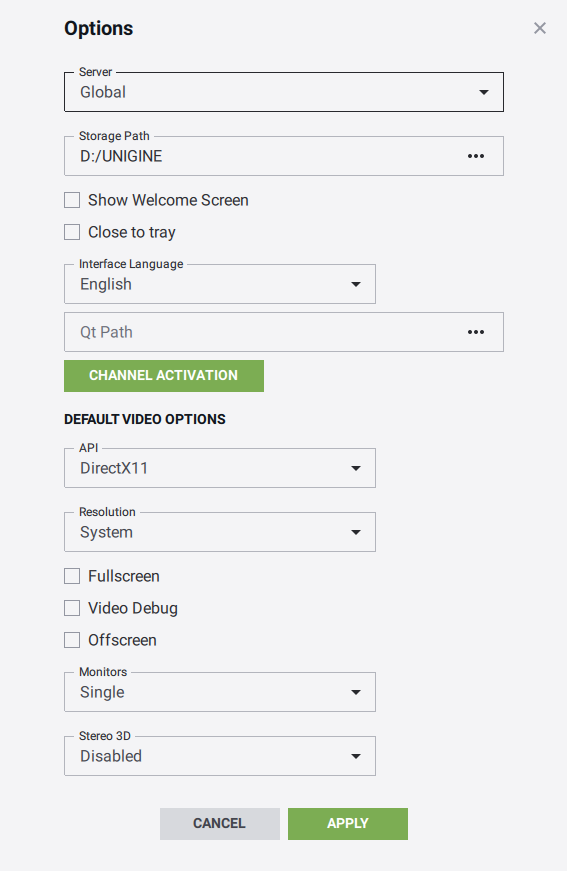The width and height of the screenshot is (567, 871).
Task: Close the Options dialog with X
Action: coord(540,28)
